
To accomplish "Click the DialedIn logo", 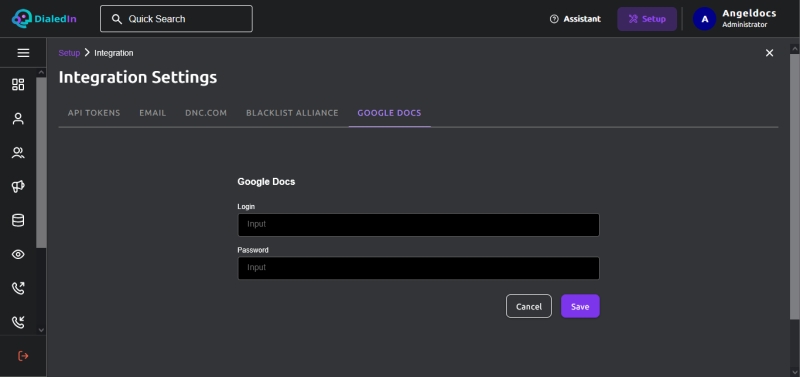I will pos(44,19).
